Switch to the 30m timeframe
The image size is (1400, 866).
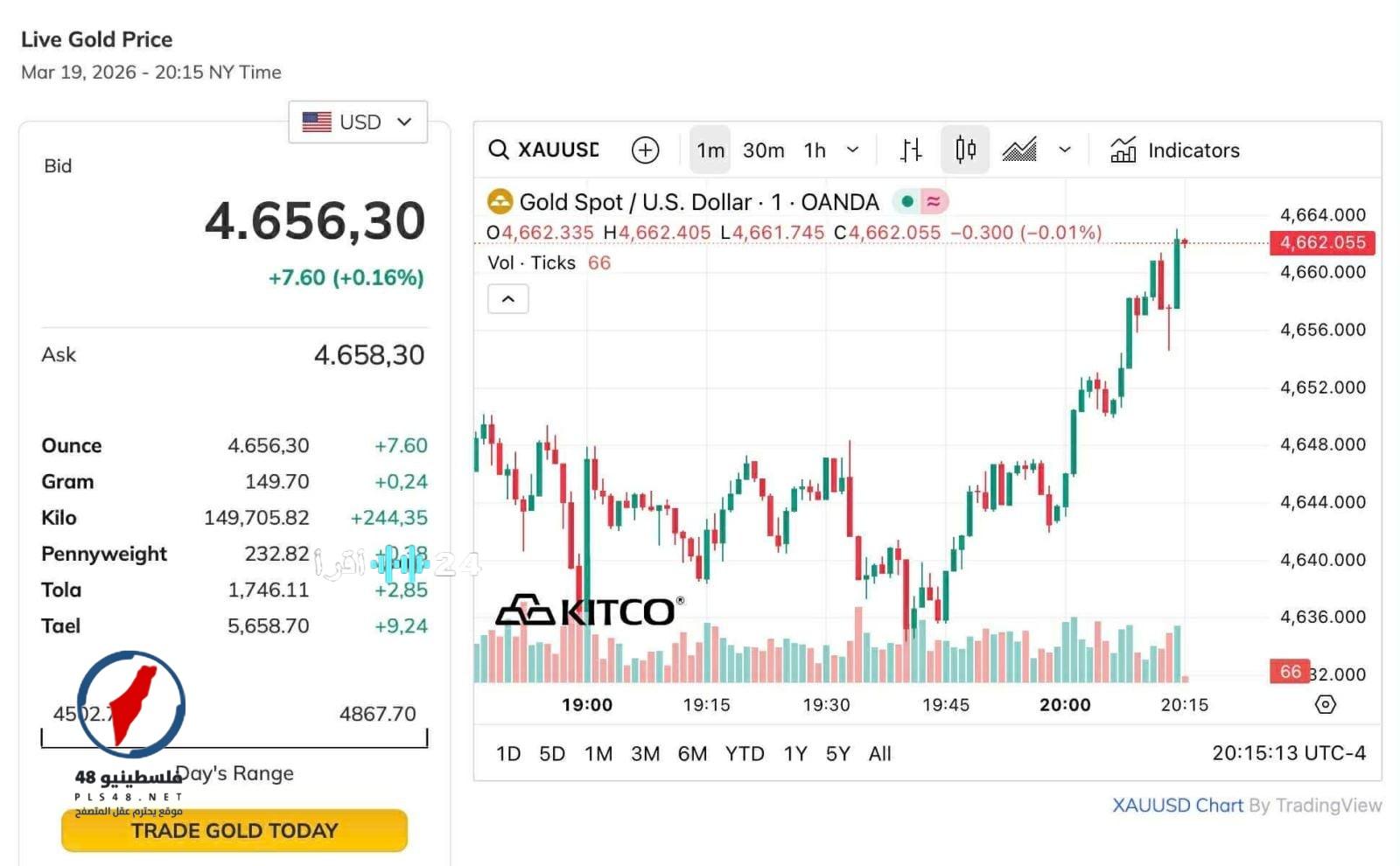[762, 150]
